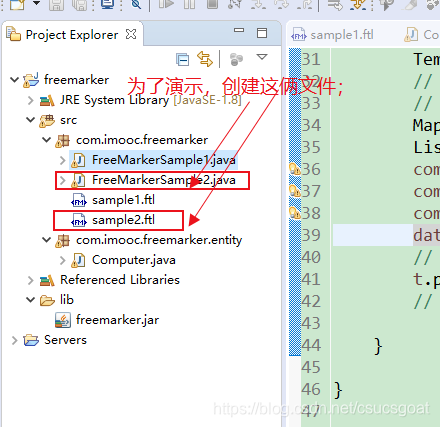Expand the Servers project
The width and height of the screenshot is (440, 427).
tap(14, 340)
